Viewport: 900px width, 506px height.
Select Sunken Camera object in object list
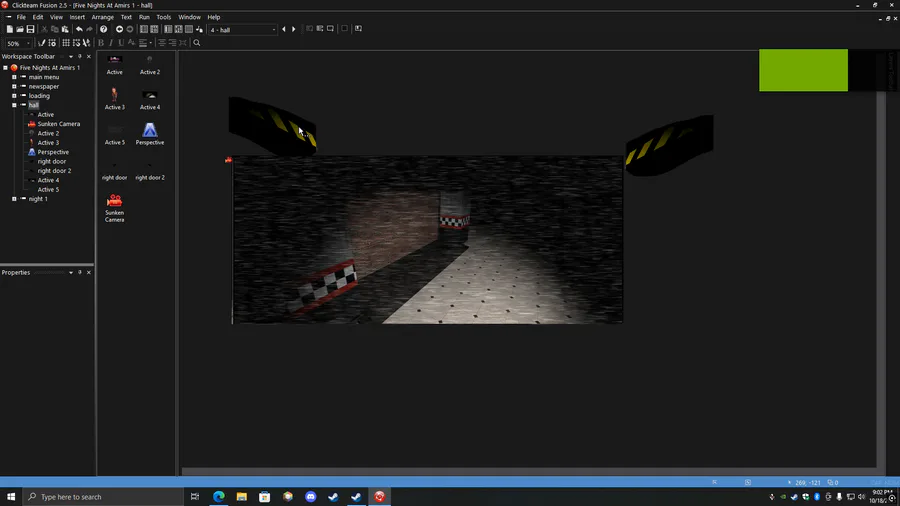pos(115,208)
